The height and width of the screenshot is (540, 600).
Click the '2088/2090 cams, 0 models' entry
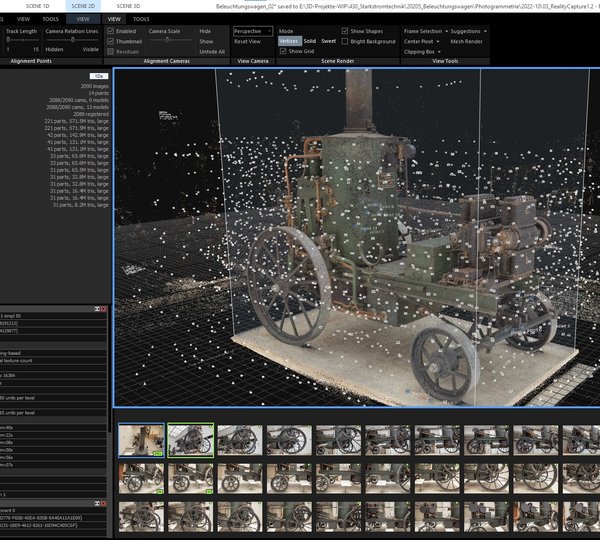[78, 100]
